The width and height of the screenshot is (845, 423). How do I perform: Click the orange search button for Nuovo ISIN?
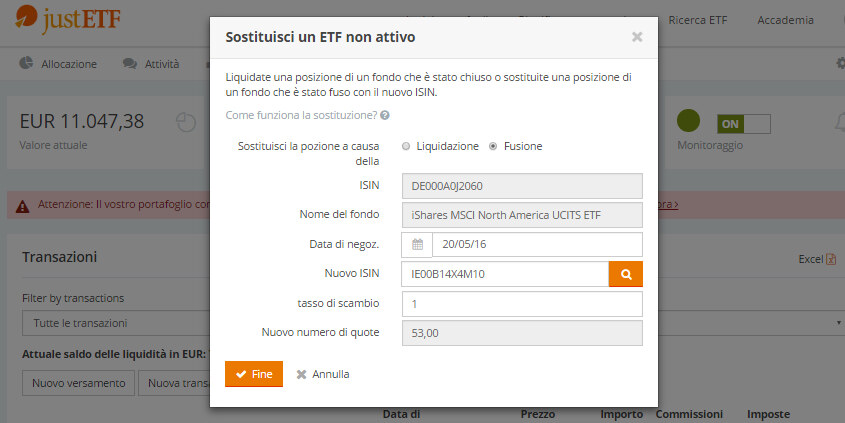click(626, 274)
